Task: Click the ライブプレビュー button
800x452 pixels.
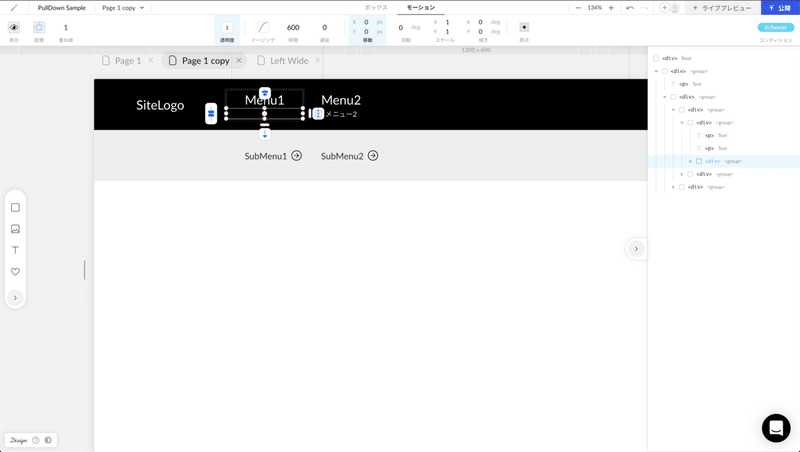Action: 721,8
